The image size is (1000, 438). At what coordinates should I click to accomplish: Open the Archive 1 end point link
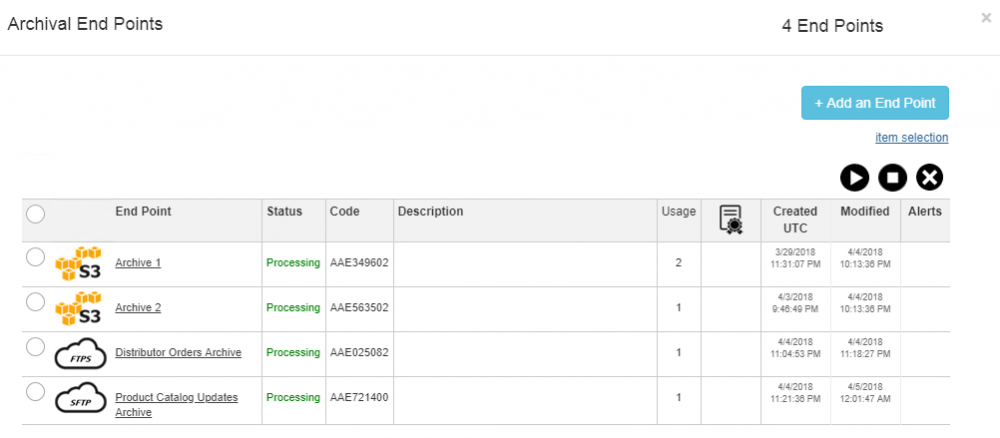138,263
